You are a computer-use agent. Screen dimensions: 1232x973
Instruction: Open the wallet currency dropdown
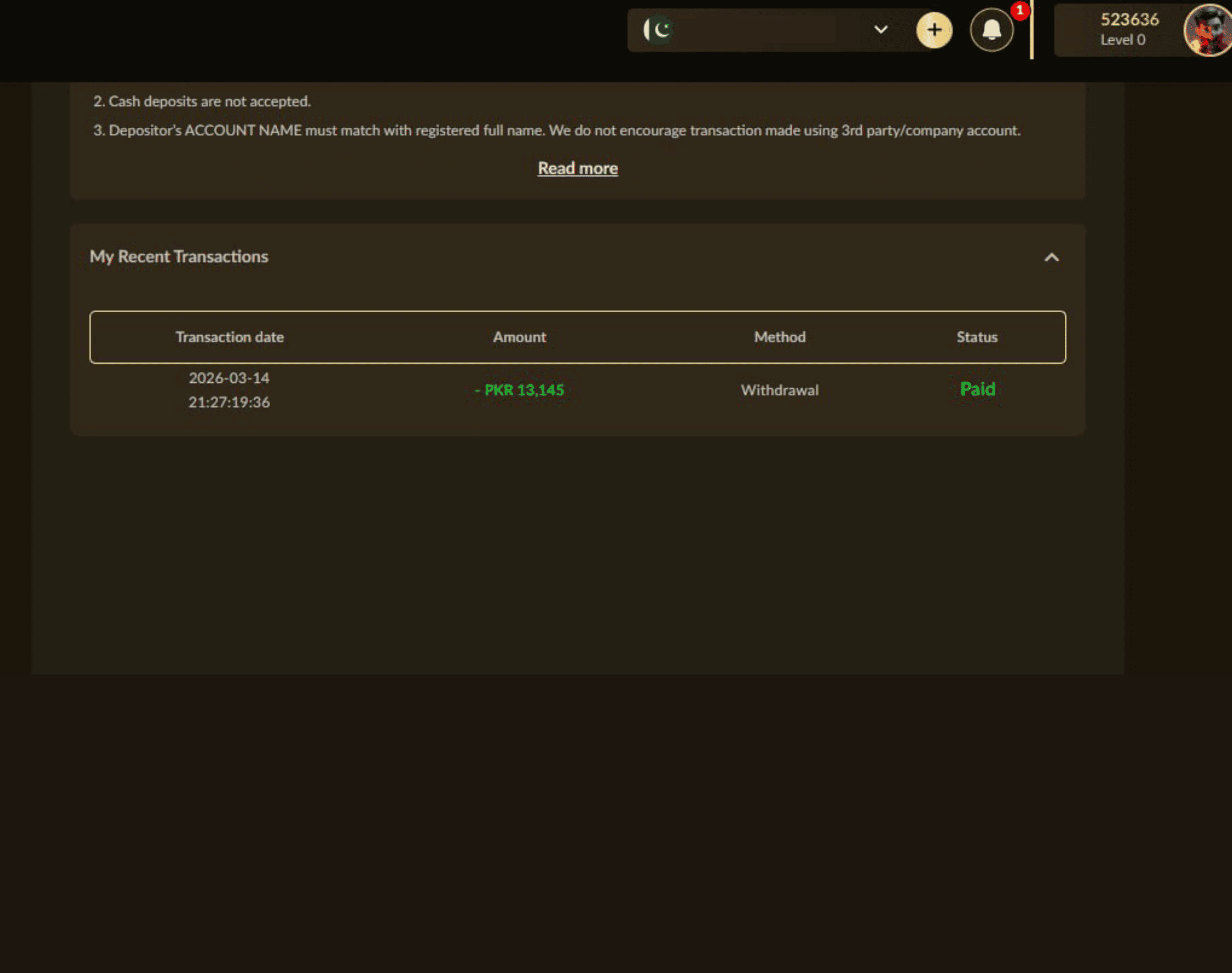coord(786,30)
